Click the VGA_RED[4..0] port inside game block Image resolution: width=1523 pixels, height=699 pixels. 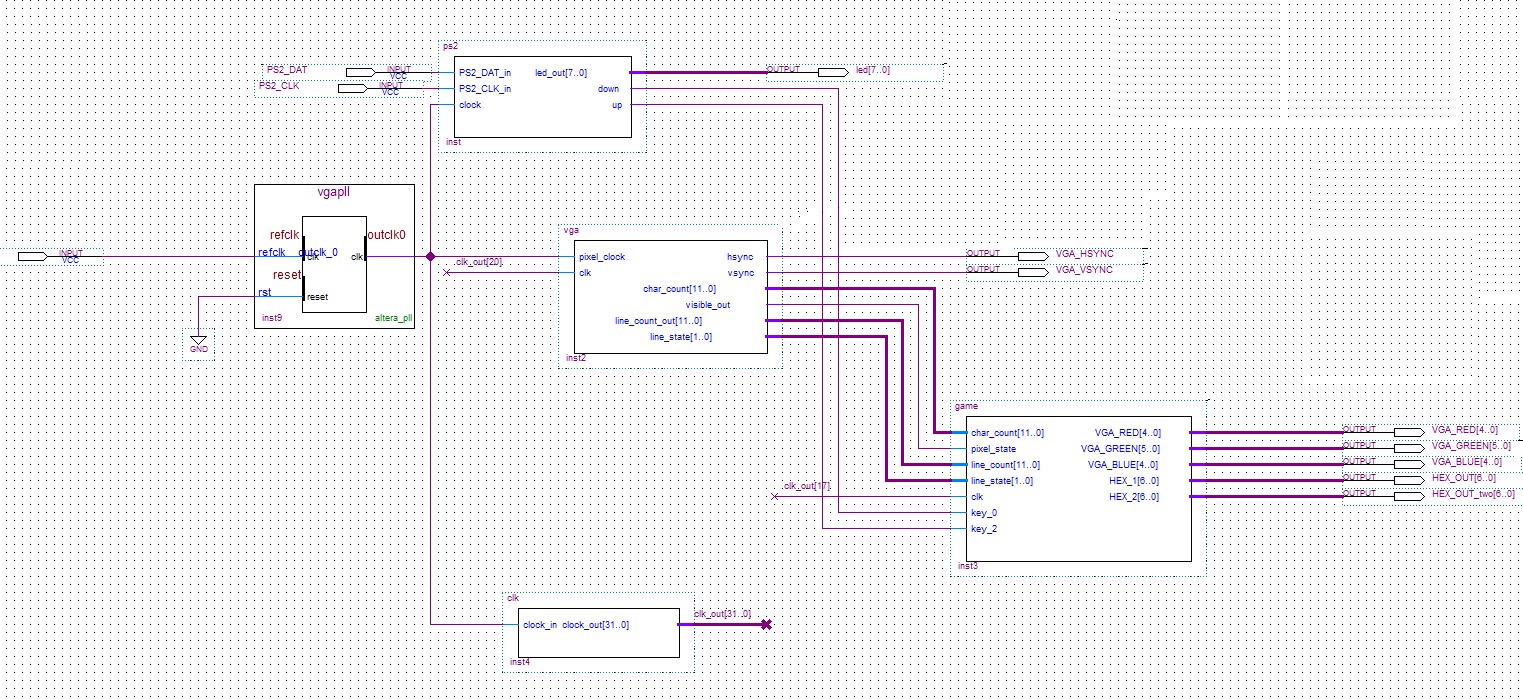(1128, 433)
